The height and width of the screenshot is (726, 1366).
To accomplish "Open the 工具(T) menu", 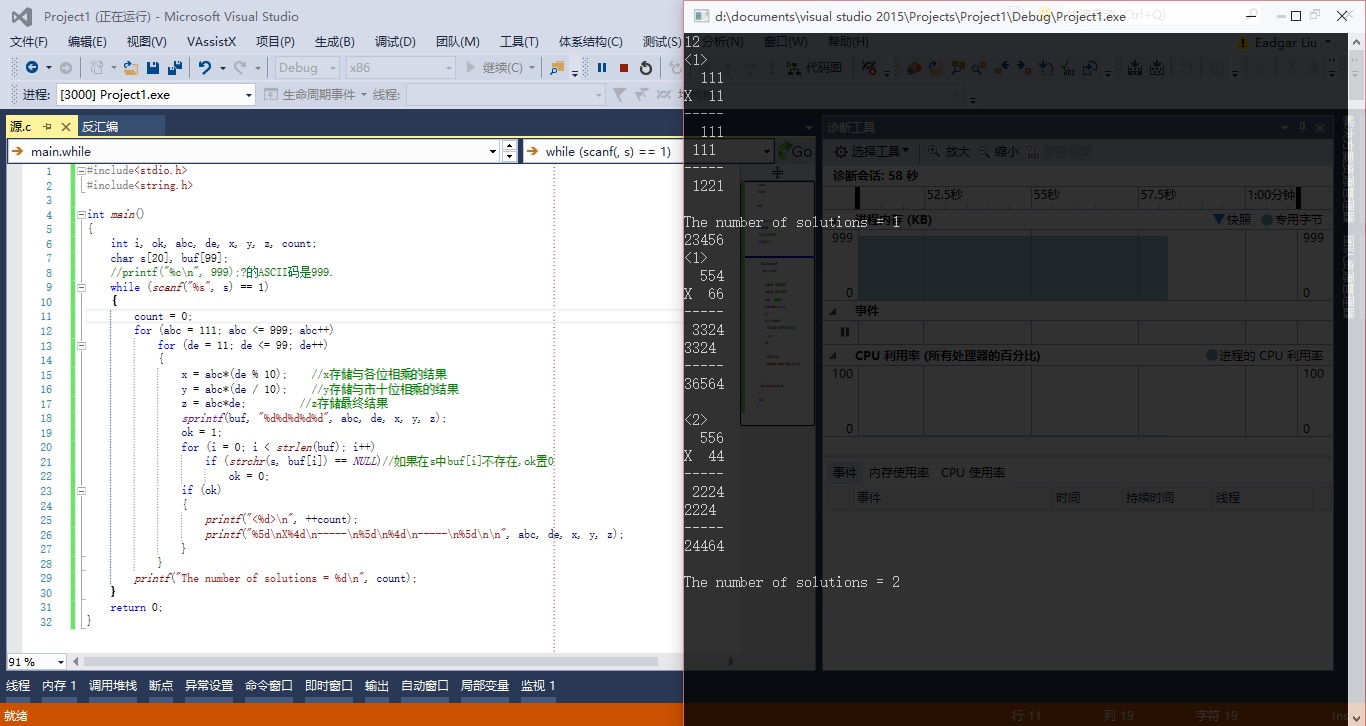I will pos(519,41).
